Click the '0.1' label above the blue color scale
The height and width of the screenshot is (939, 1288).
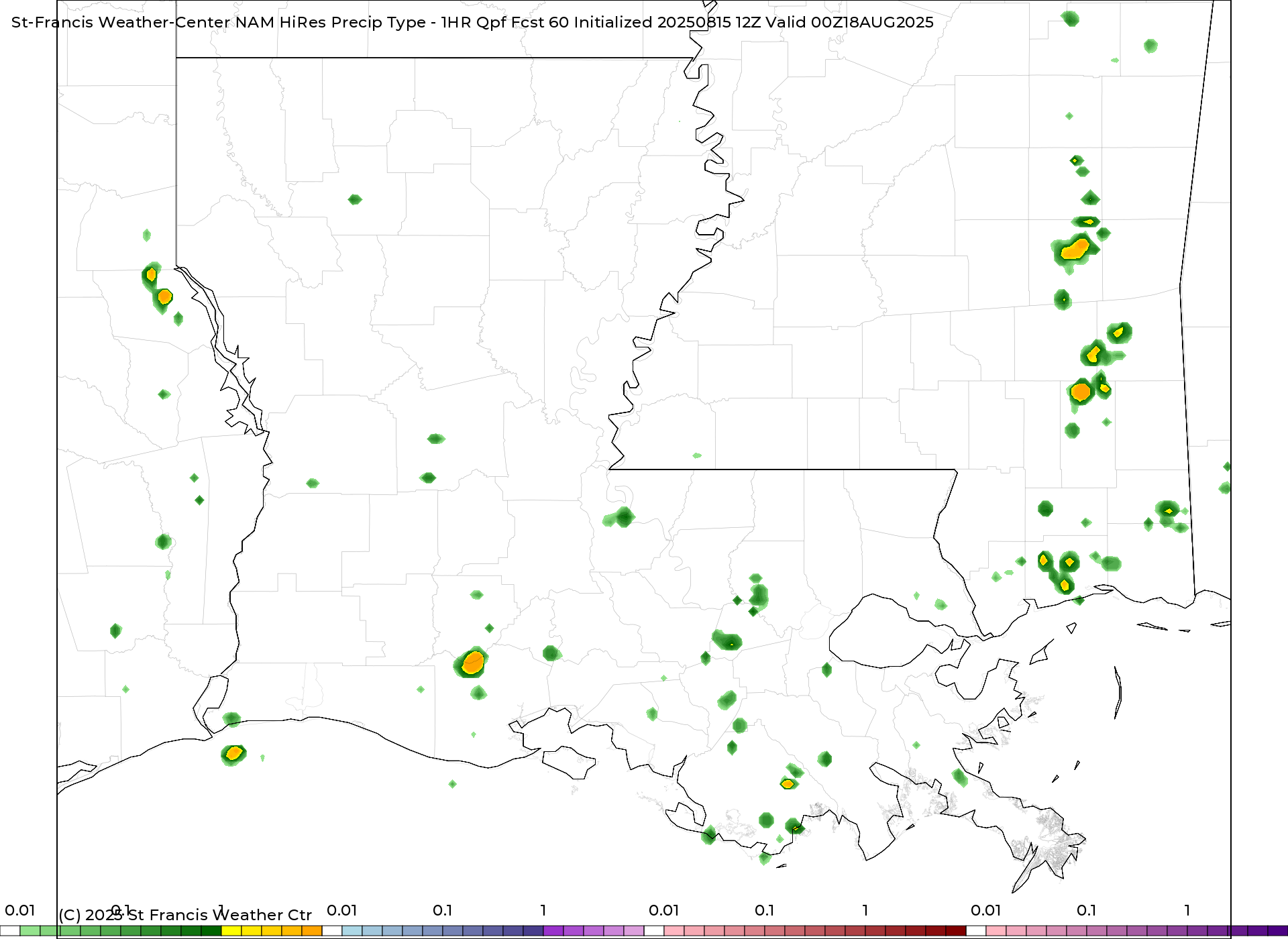click(x=443, y=910)
